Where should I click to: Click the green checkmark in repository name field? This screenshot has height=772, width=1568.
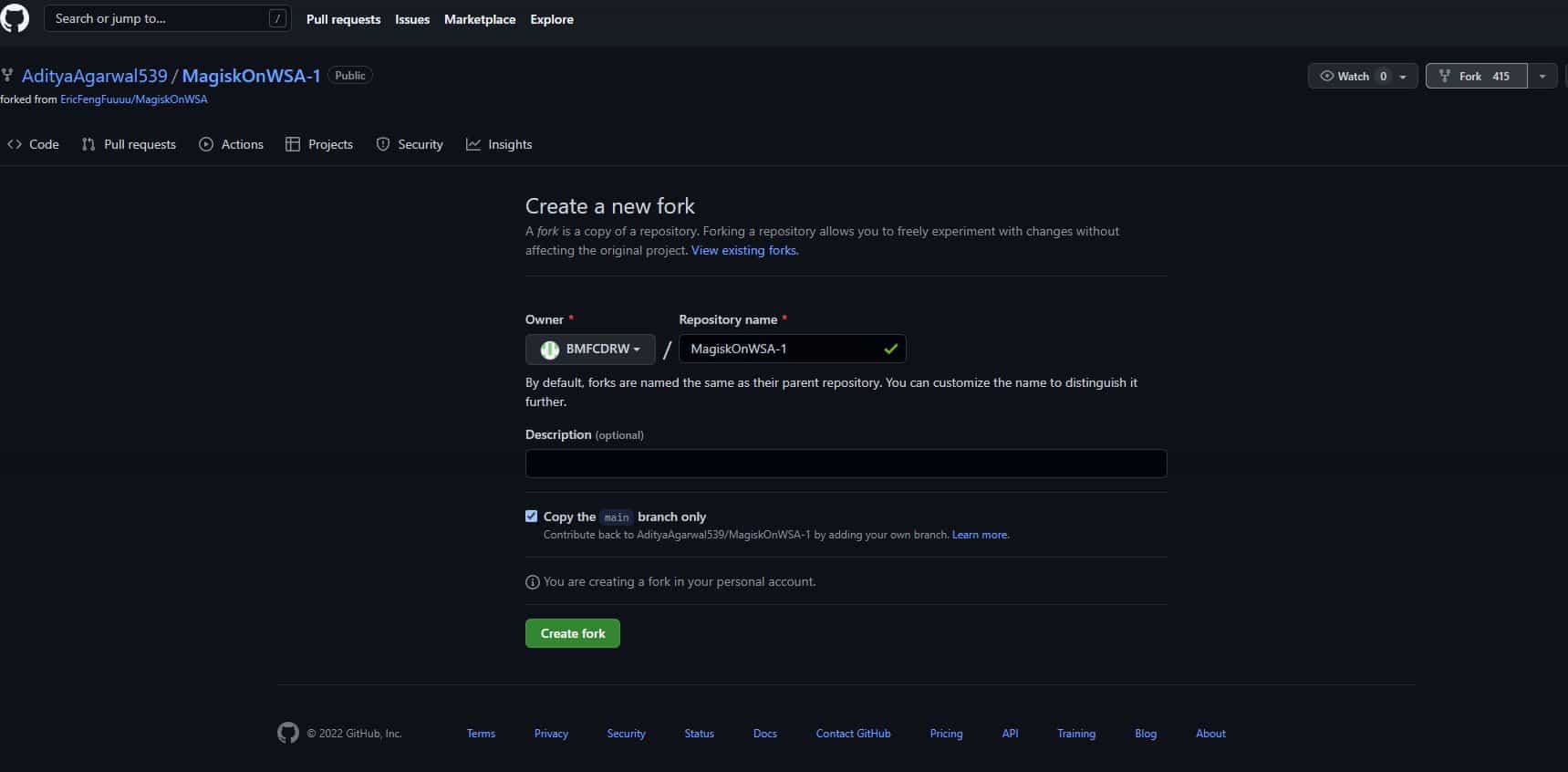[890, 349]
